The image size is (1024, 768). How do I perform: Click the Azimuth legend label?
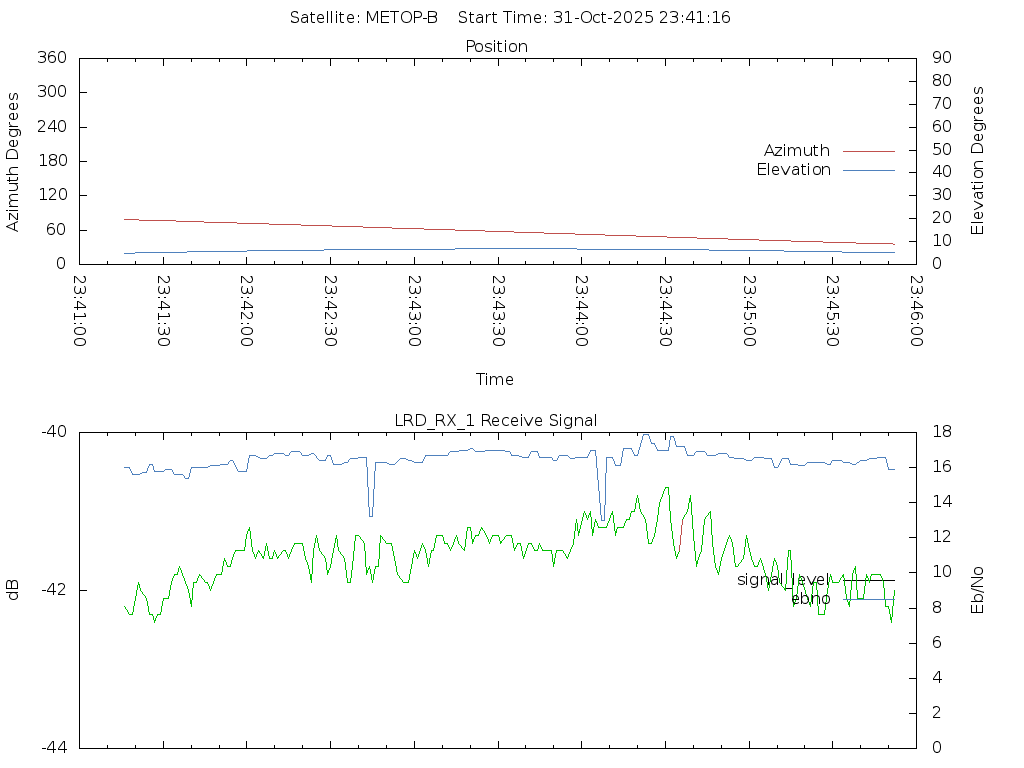pos(796,151)
